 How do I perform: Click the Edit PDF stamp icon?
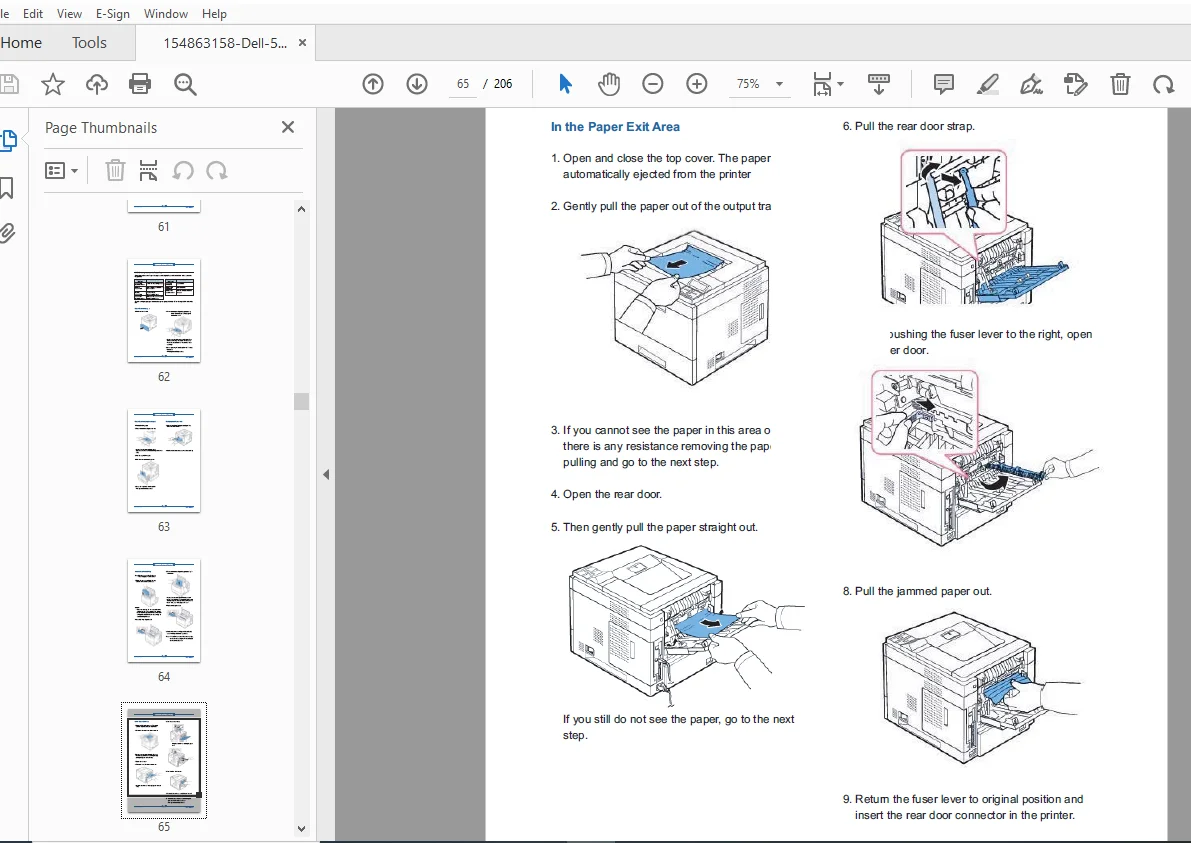pos(1076,84)
